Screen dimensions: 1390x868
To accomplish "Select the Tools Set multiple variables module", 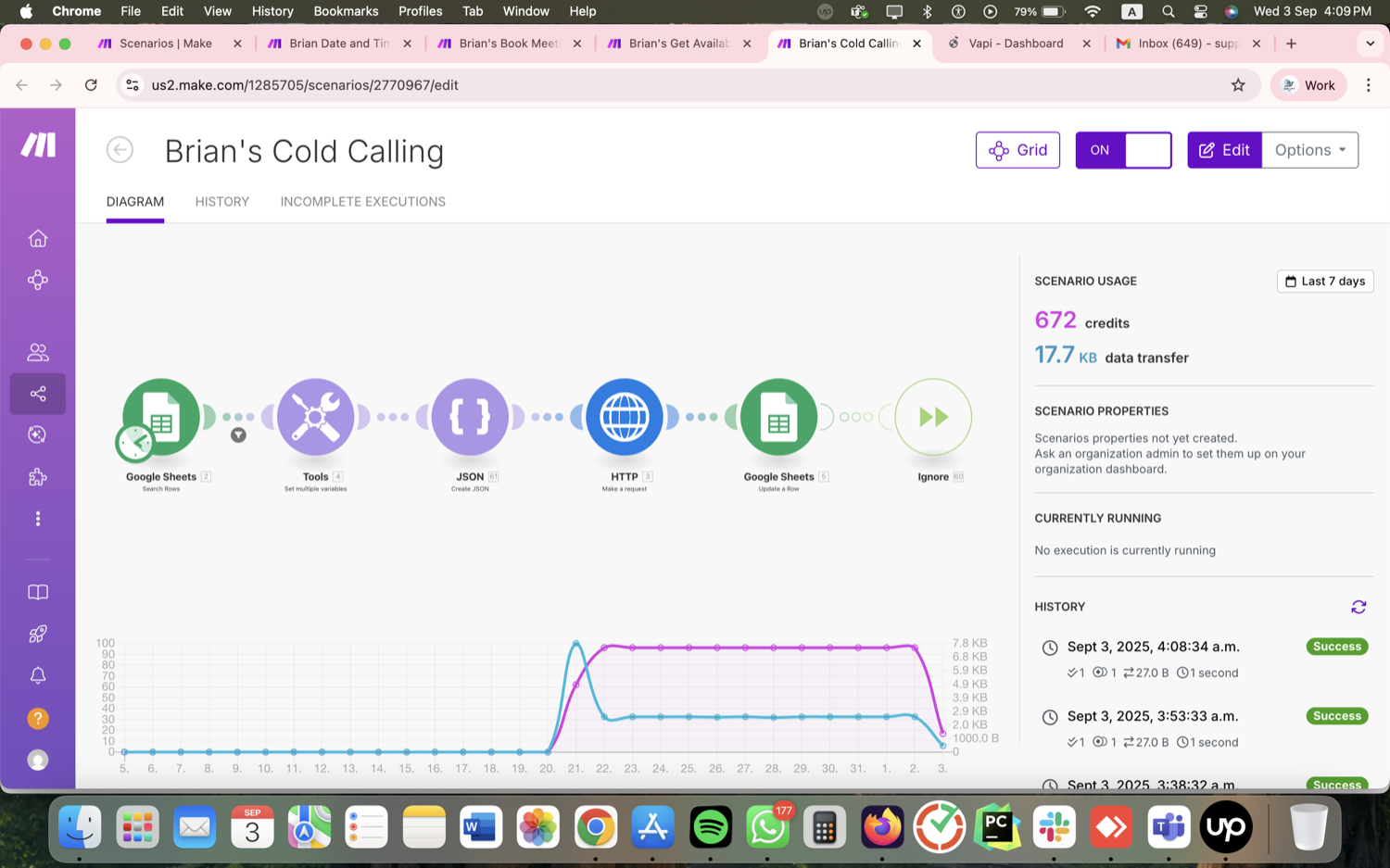I will click(x=315, y=417).
